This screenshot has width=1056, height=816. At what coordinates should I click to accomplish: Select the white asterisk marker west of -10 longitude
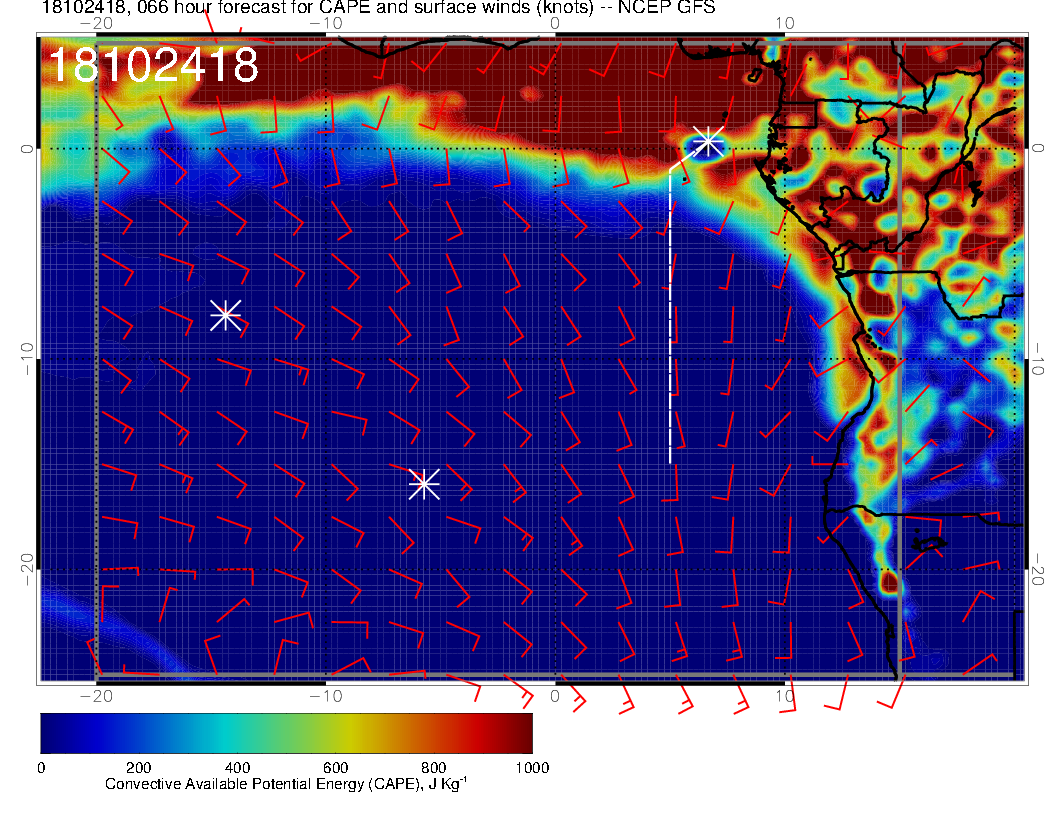(226, 314)
